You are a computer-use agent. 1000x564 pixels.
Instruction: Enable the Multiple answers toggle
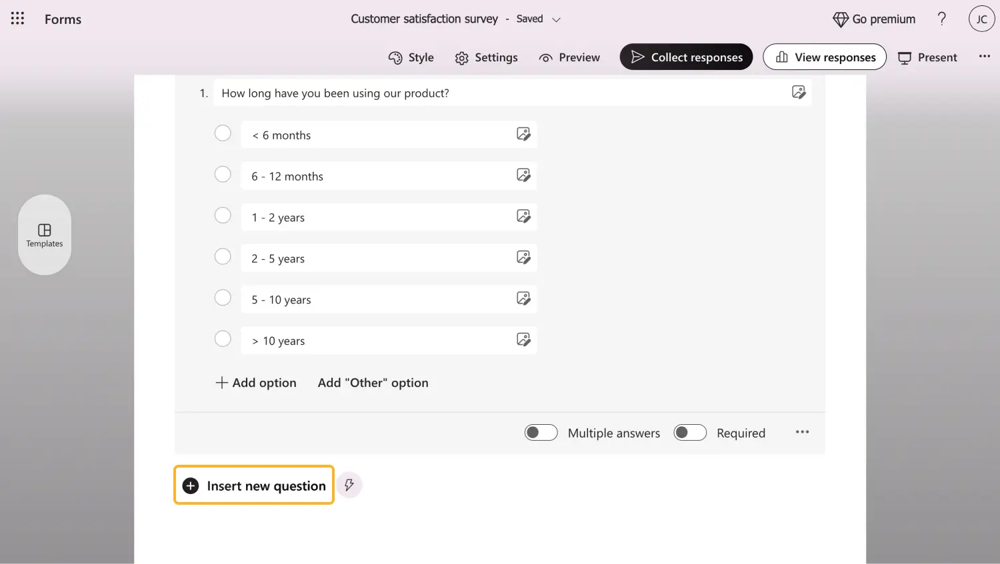click(541, 433)
